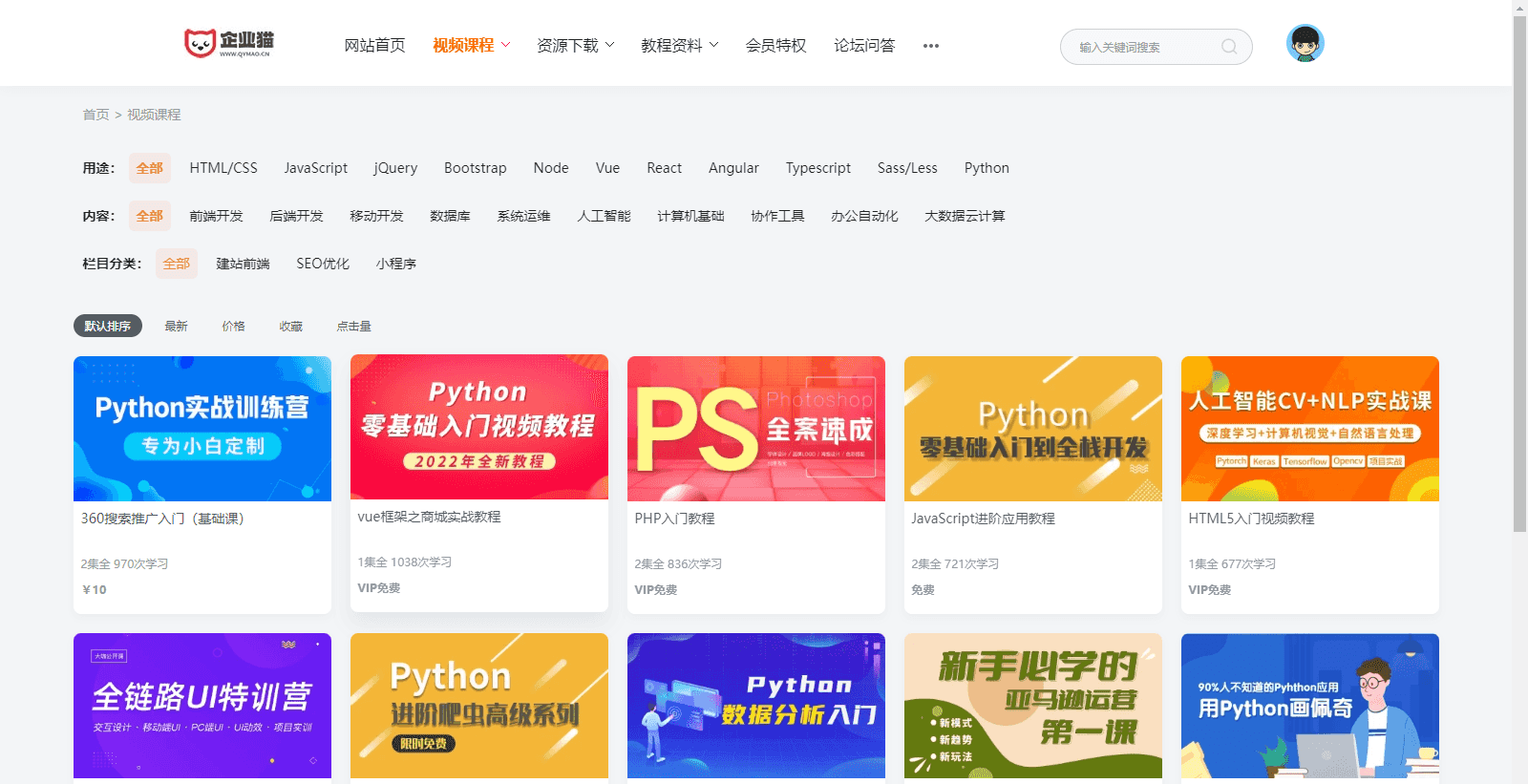The width and height of the screenshot is (1528, 784).
Task: Filter by React
Action: 665,168
